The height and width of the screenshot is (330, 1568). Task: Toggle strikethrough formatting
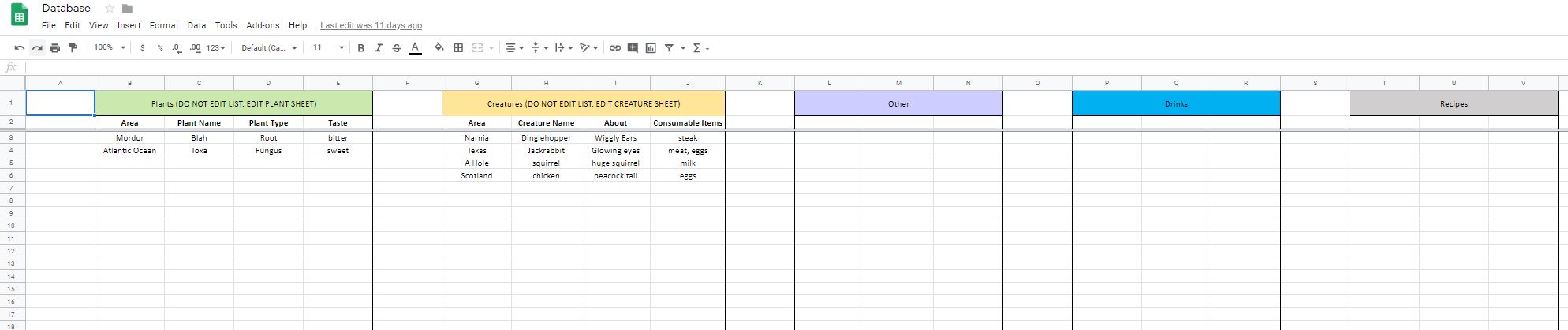tap(397, 48)
